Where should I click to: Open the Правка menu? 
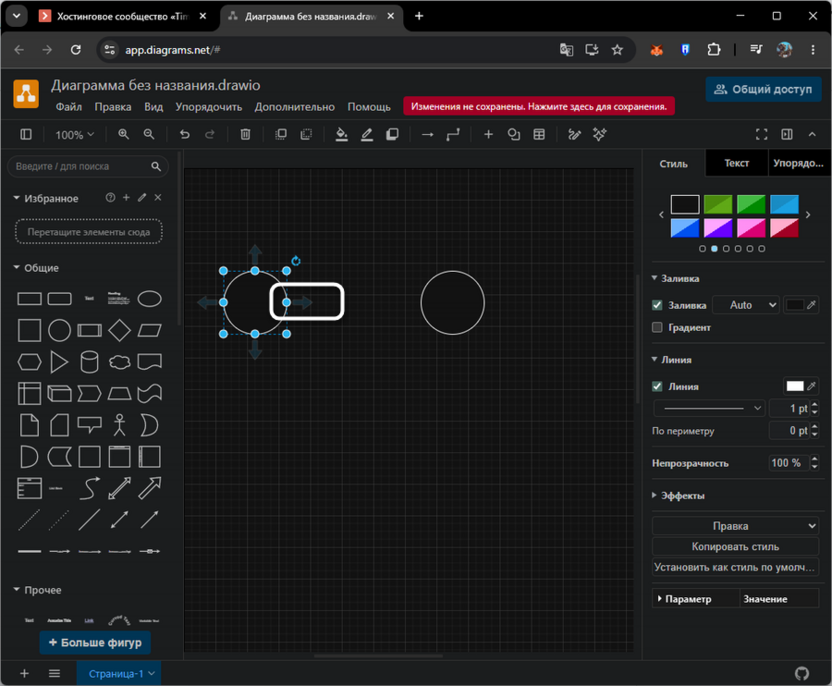[113, 107]
